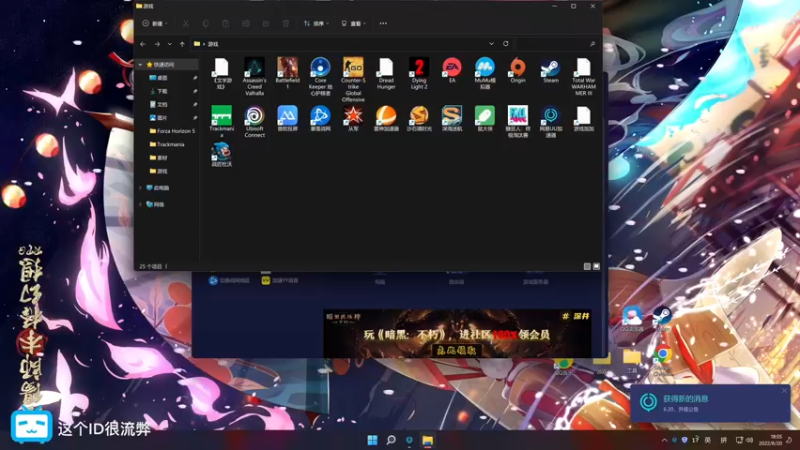Open the red star burst game shortcut

coord(353,118)
